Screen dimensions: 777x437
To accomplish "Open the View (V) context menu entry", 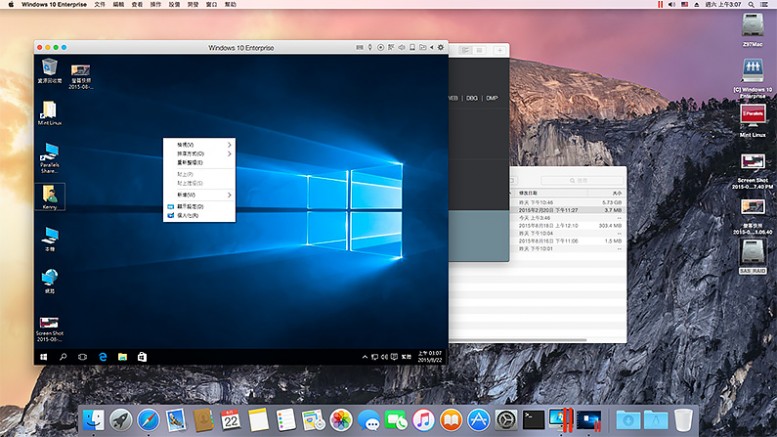I will point(199,145).
